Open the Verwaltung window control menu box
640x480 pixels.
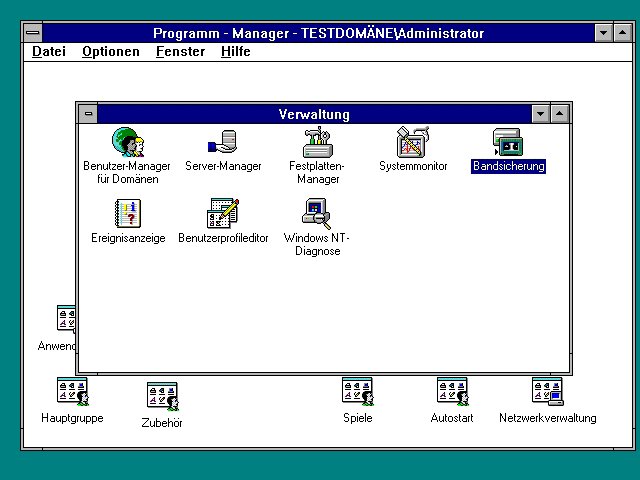click(x=88, y=114)
